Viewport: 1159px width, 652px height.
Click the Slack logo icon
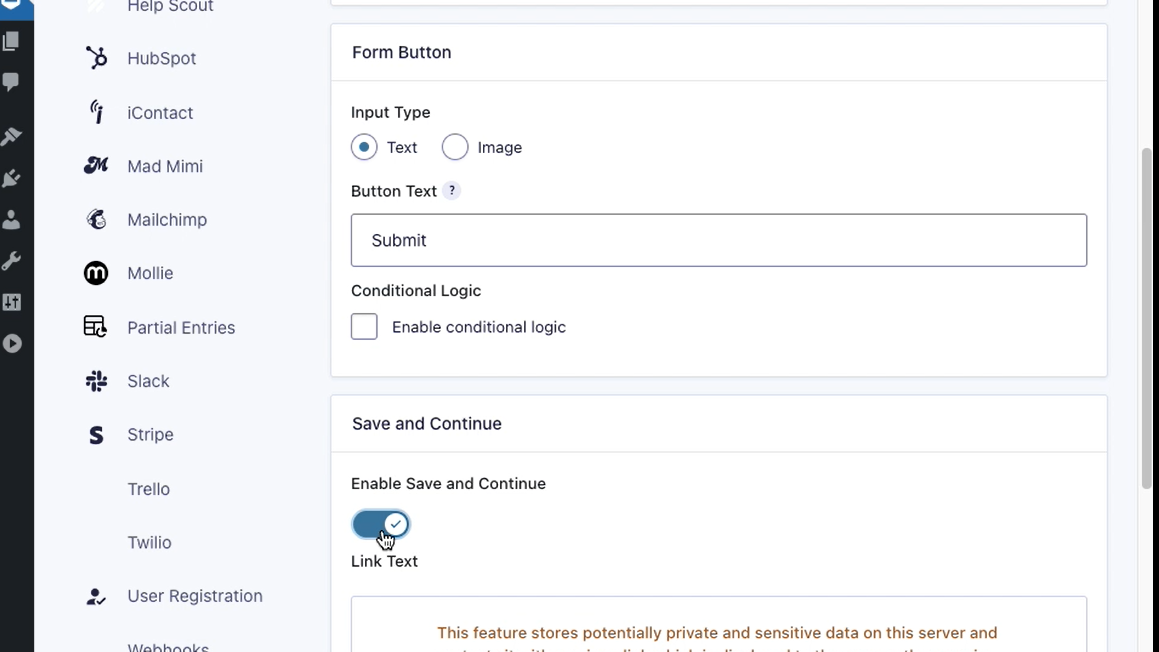pyautogui.click(x=96, y=381)
